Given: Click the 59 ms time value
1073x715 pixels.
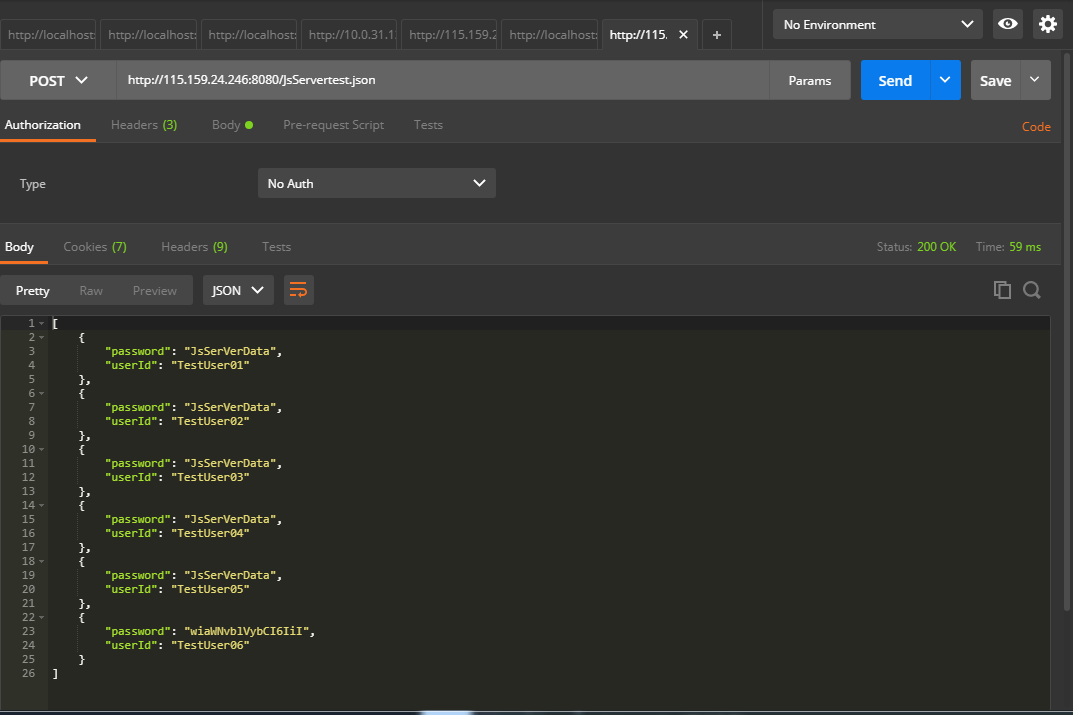Looking at the screenshot, I should click(x=1025, y=246).
